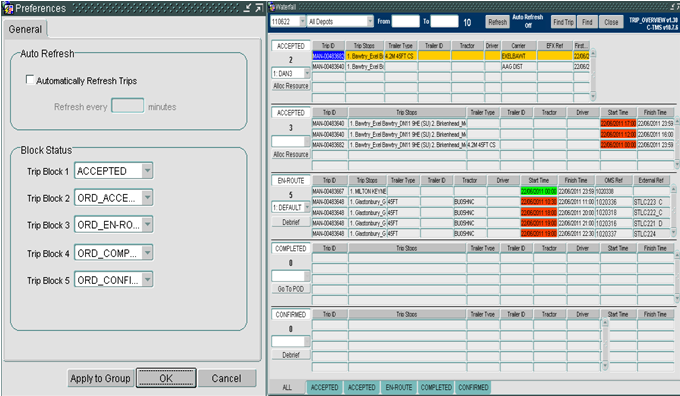The image size is (680, 396).
Task: Open the Trip Block 1 ACCEPTED dropdown
Action: 147,170
